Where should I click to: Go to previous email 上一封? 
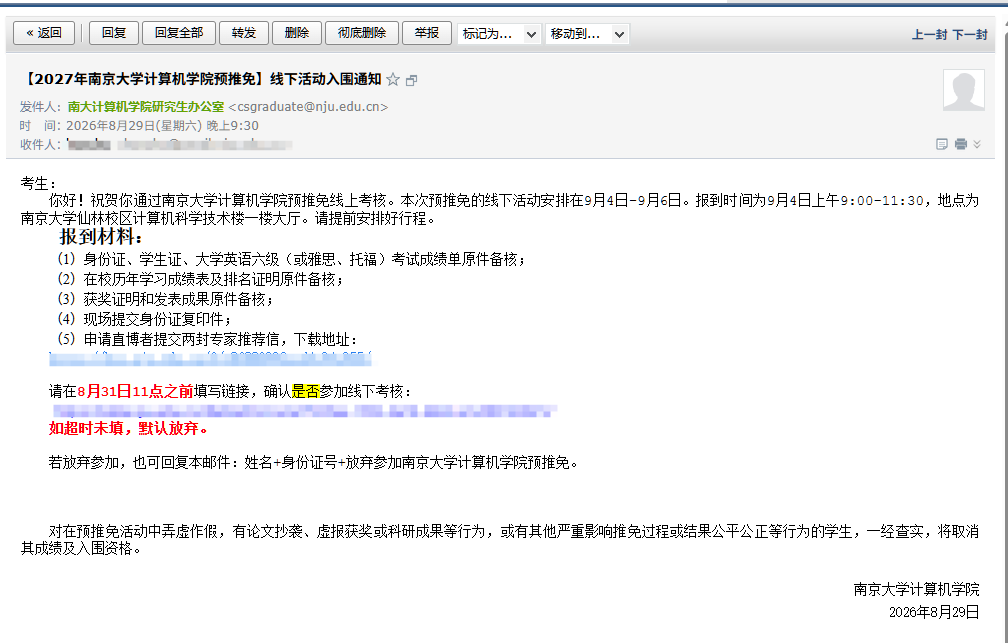pyautogui.click(x=929, y=35)
